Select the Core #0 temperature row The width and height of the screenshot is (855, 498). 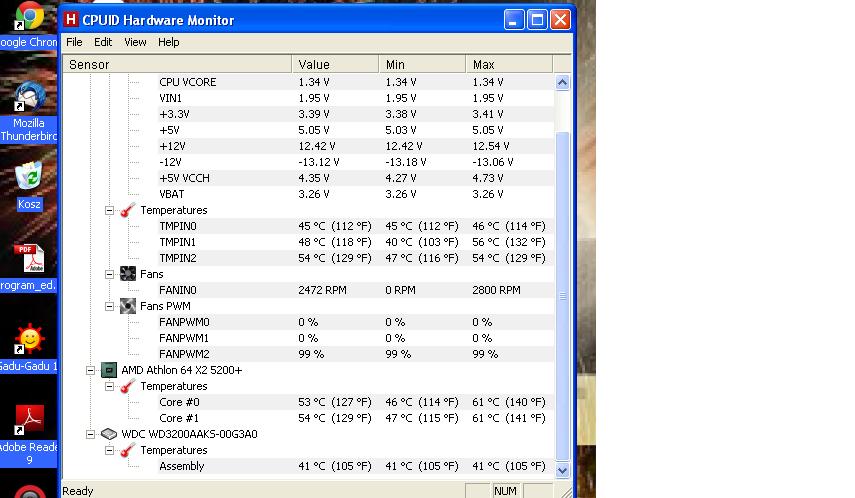click(x=356, y=402)
